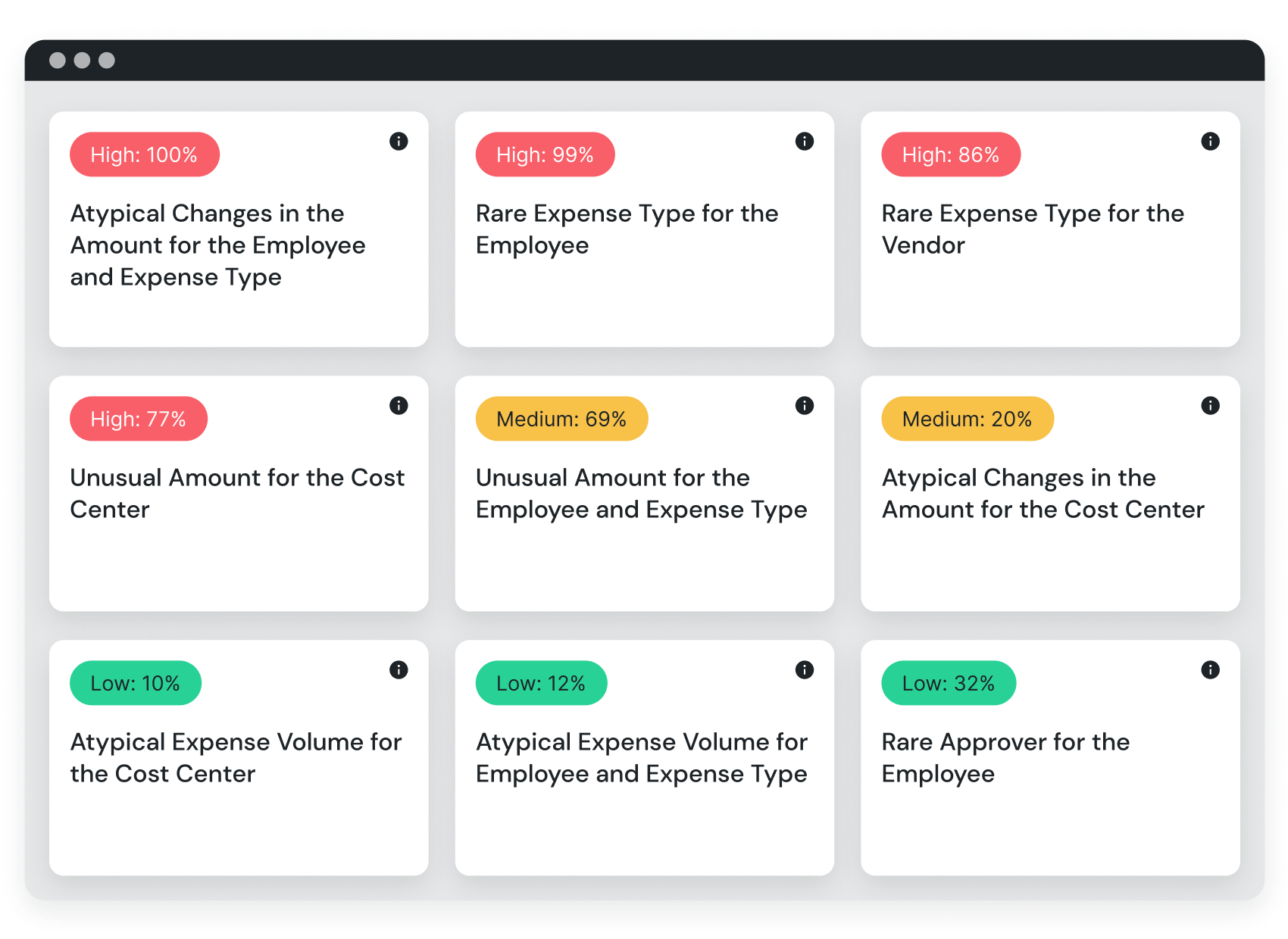Viewport: 1288px width, 939px height.
Task: Show info for High: 77% card
Action: pos(399,405)
